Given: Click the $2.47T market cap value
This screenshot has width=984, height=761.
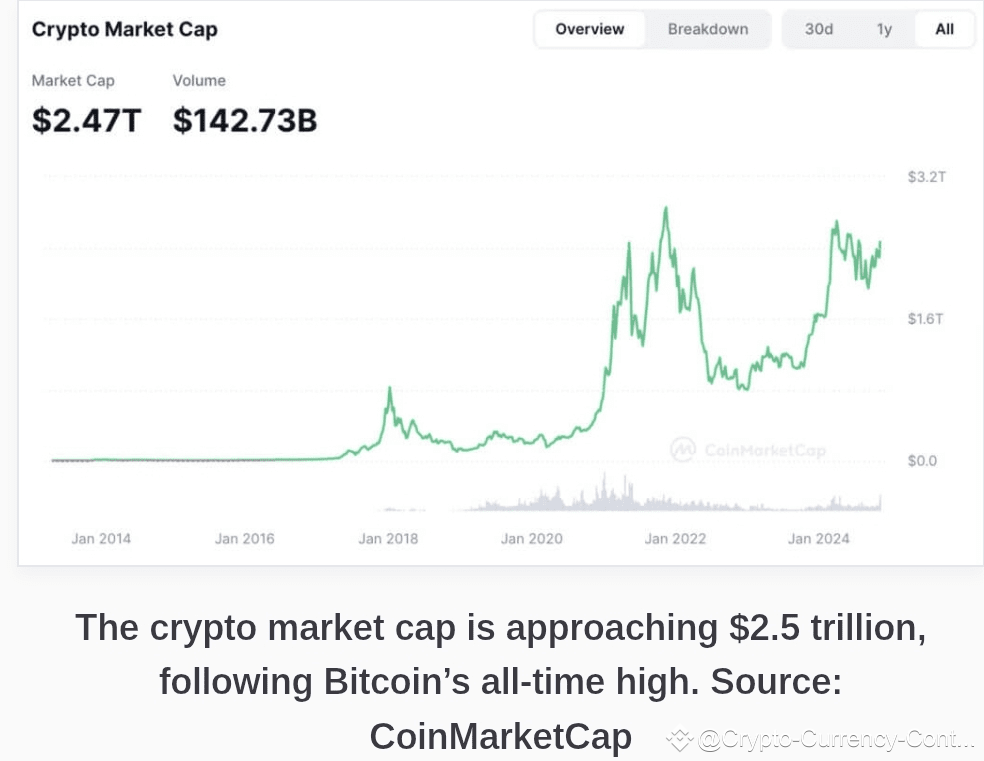Looking at the screenshot, I should point(87,120).
